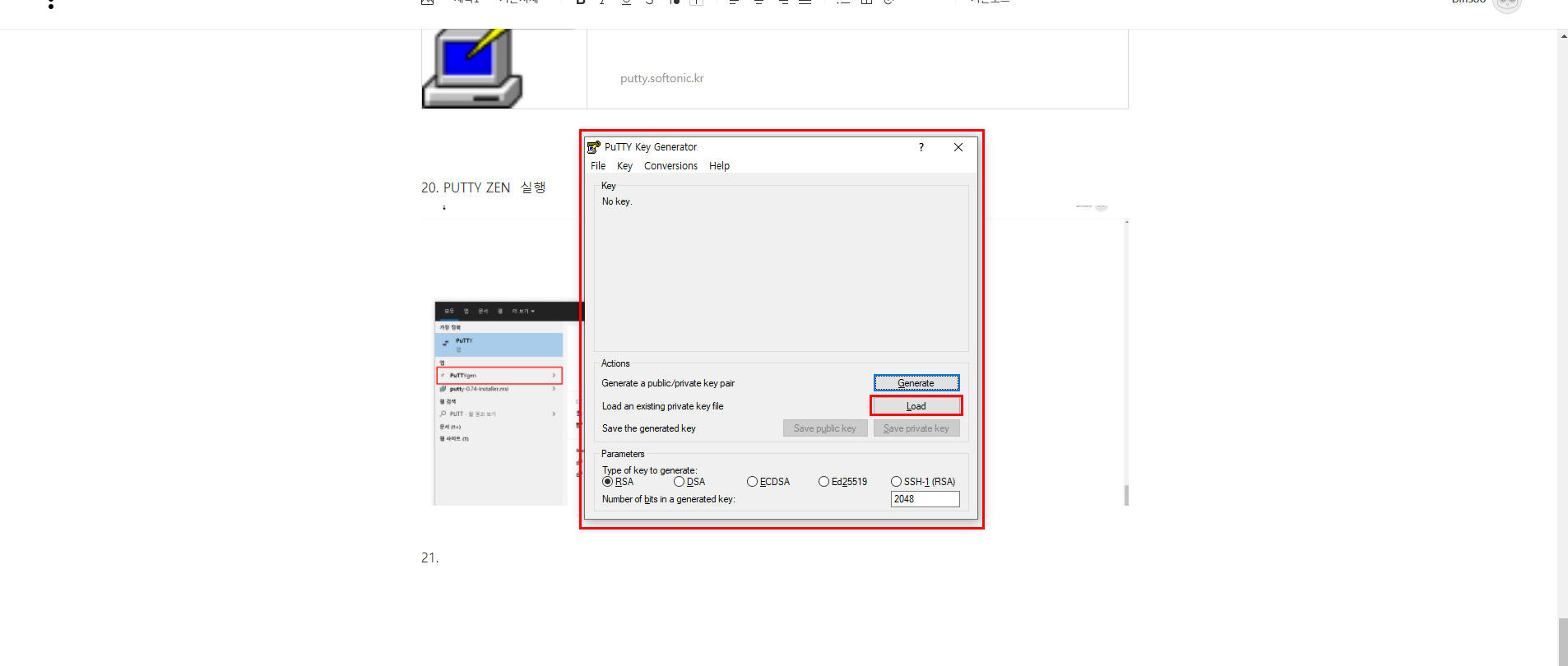This screenshot has height=666, width=1568.
Task: Click the PuTTY Key Generator title bar icon
Action: pos(593,147)
